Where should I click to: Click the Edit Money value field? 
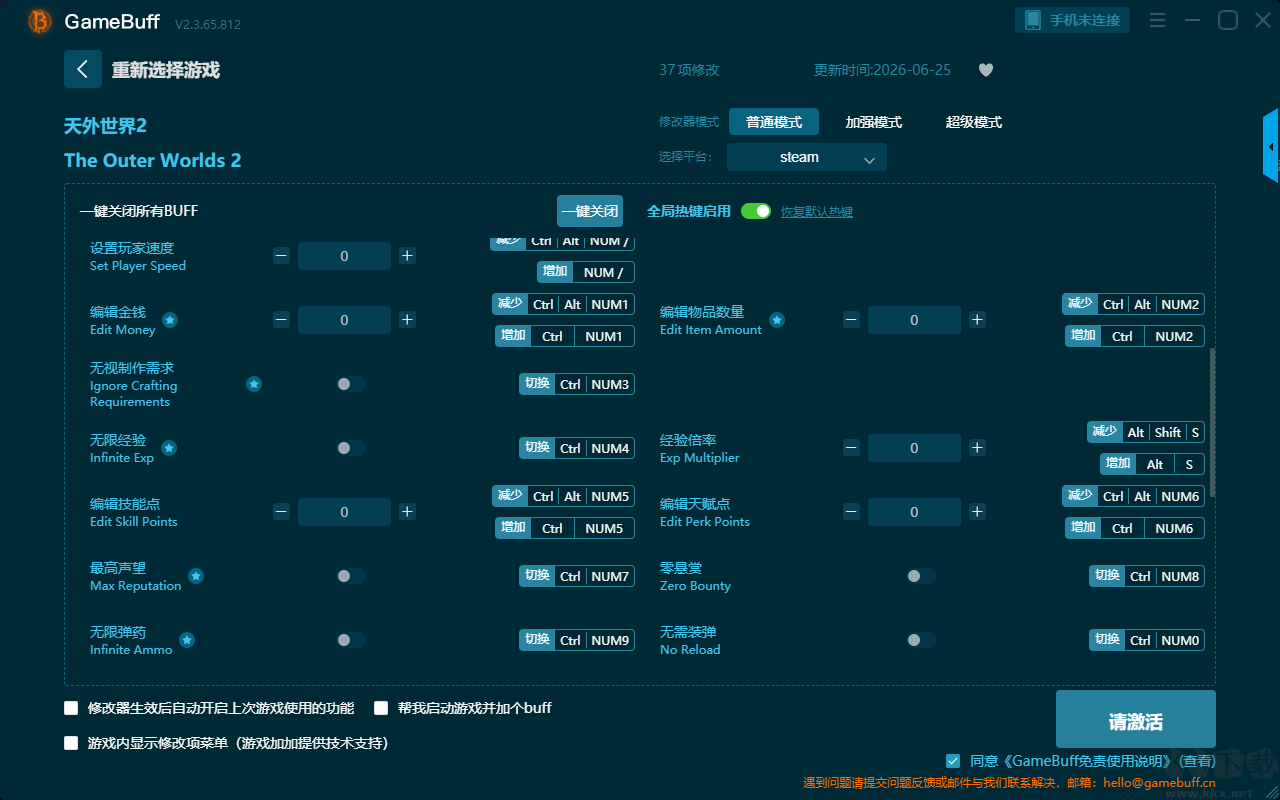pos(344,320)
